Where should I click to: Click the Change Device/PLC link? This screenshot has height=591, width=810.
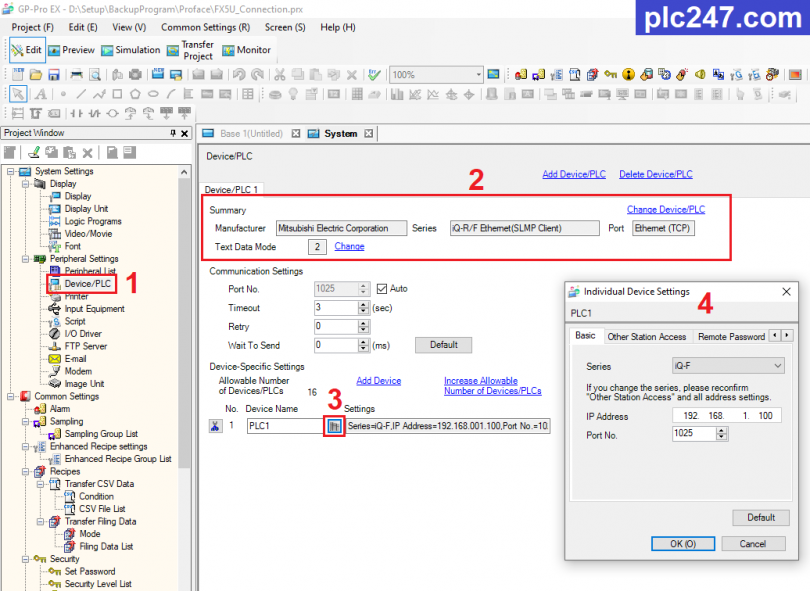tap(666, 209)
